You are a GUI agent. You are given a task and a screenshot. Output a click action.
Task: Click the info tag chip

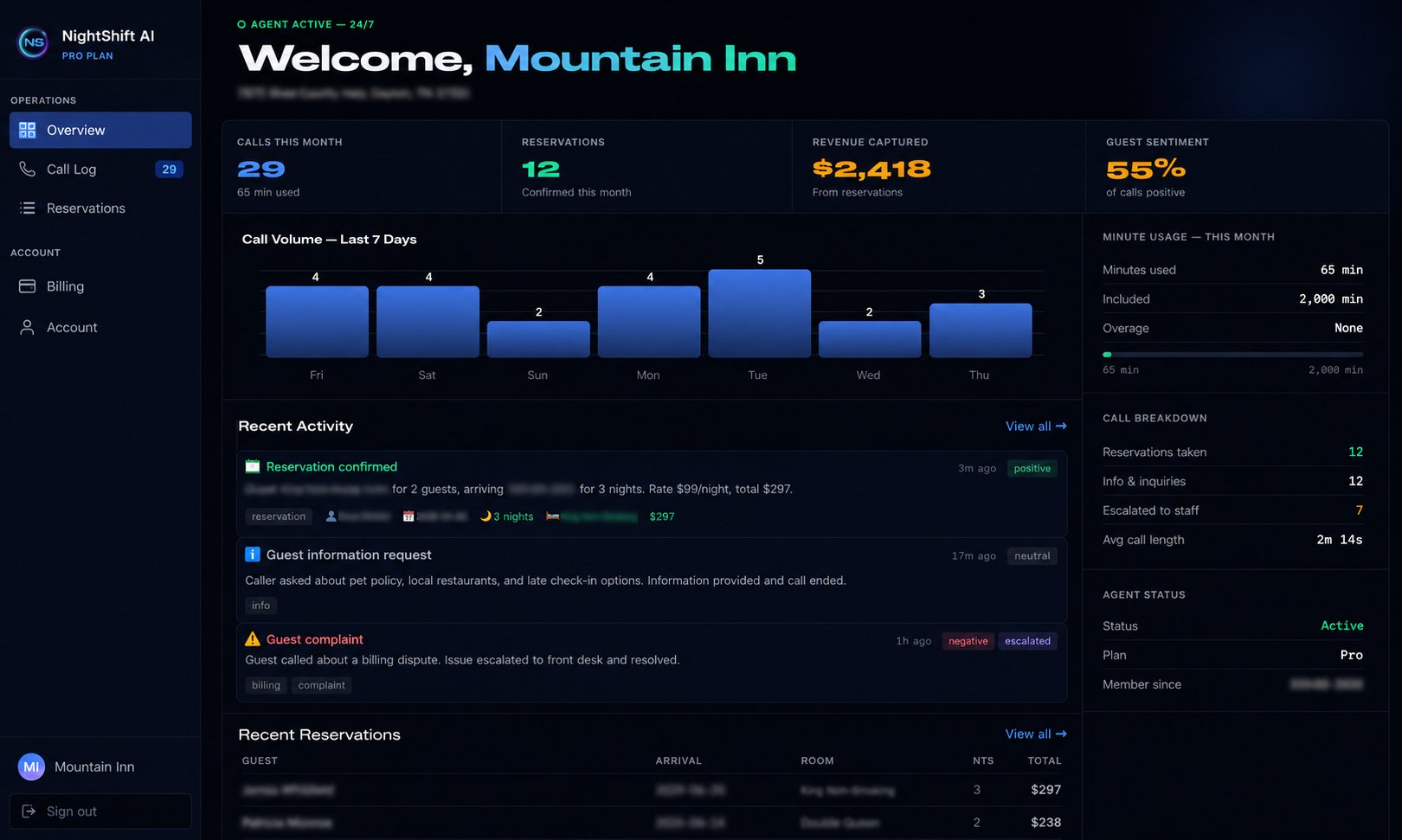click(260, 606)
